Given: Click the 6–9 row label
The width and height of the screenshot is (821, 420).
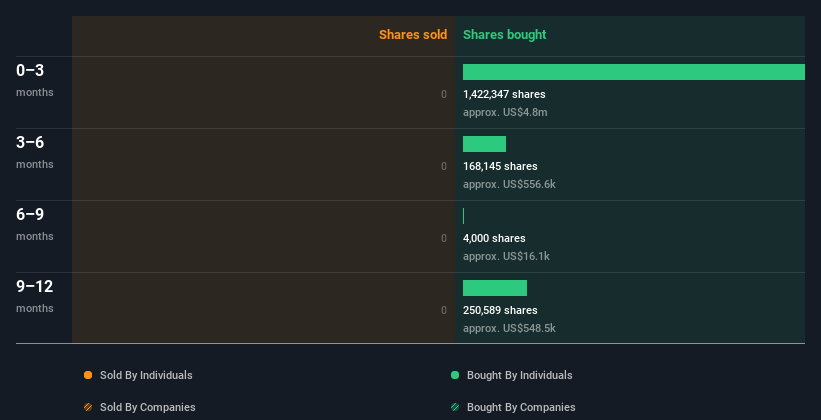Looking at the screenshot, I should coord(30,214).
